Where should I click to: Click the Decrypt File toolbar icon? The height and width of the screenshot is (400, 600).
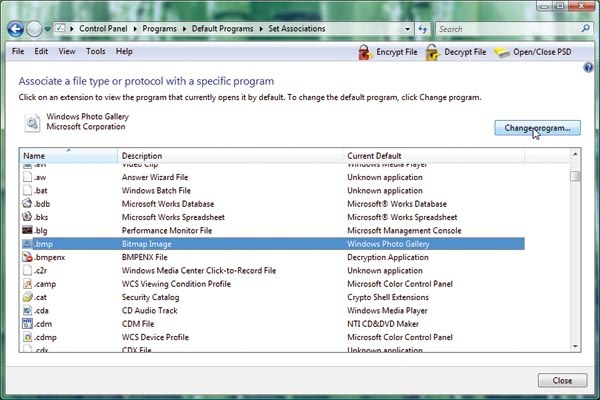[432, 51]
